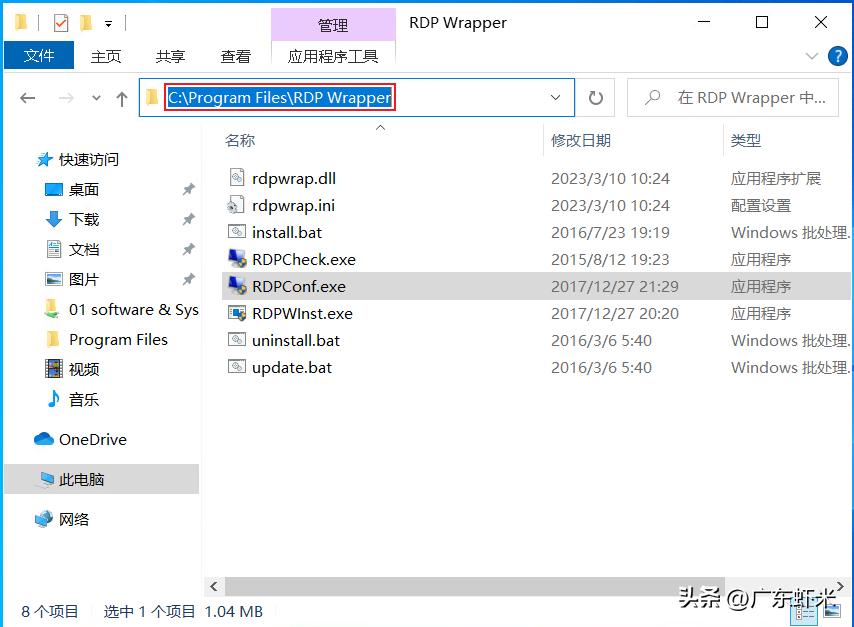Click the blue Help question mark icon
854x627 pixels.
838,56
